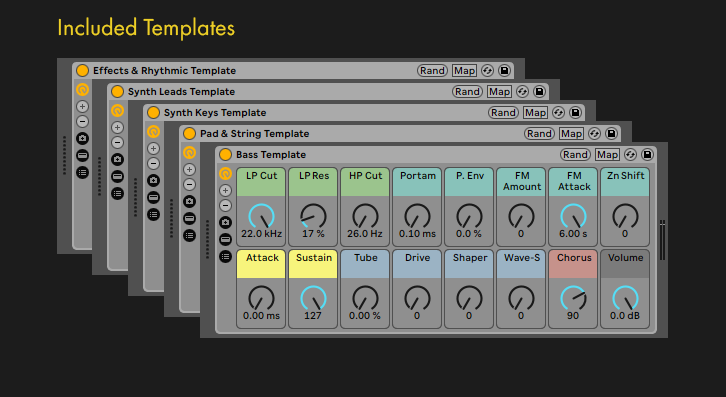This screenshot has width=726, height=397.
Task: Show chain list icon in Bass Template
Action: click(225, 239)
